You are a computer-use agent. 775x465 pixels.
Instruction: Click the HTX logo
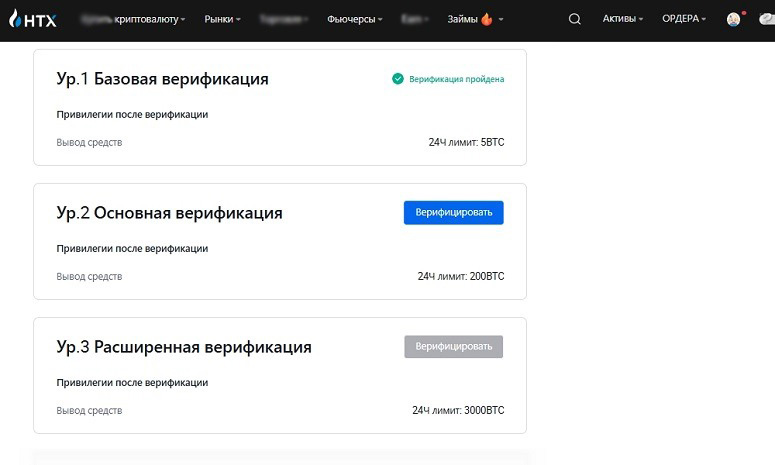[32, 19]
